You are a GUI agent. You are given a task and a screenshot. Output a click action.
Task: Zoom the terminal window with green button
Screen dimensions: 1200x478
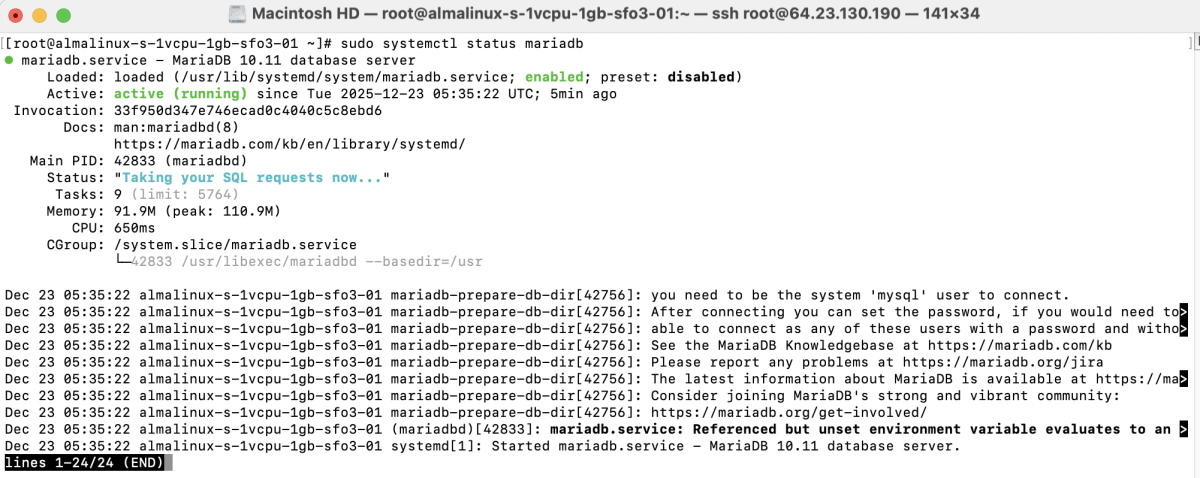pos(63,16)
